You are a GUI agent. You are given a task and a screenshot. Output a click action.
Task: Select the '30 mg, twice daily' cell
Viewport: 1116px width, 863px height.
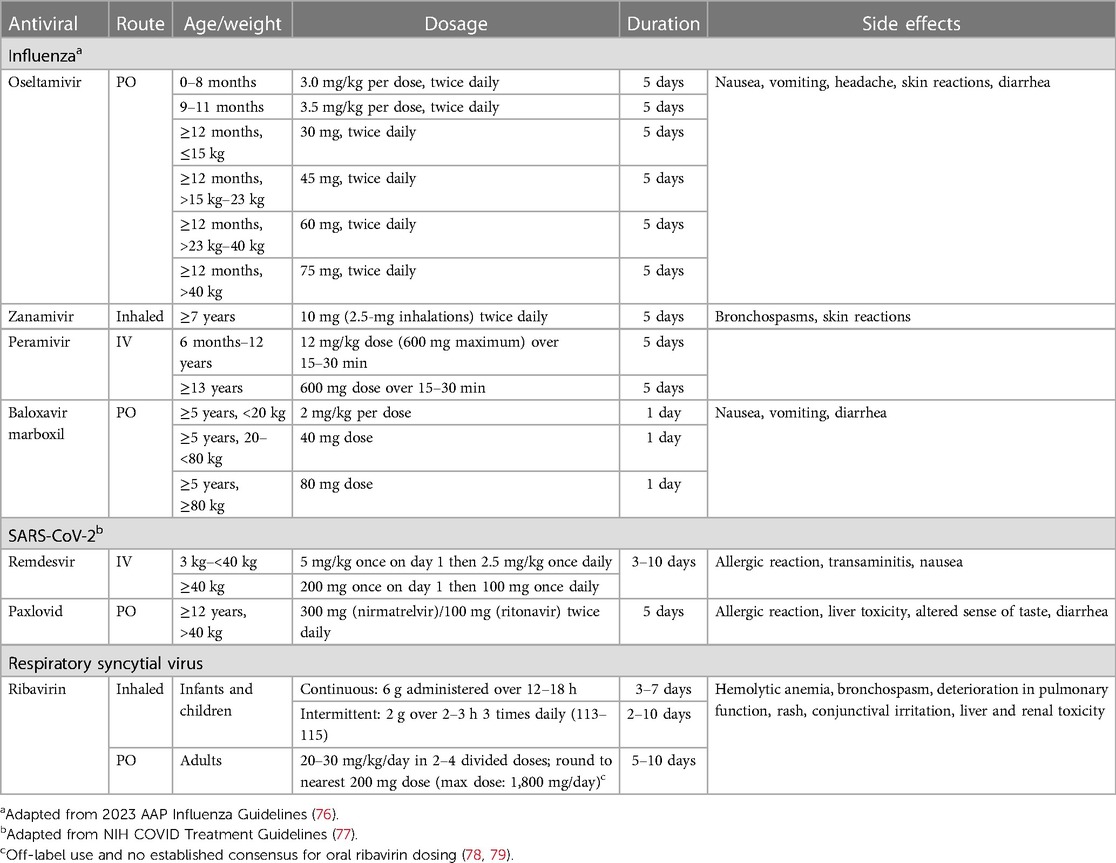456,142
